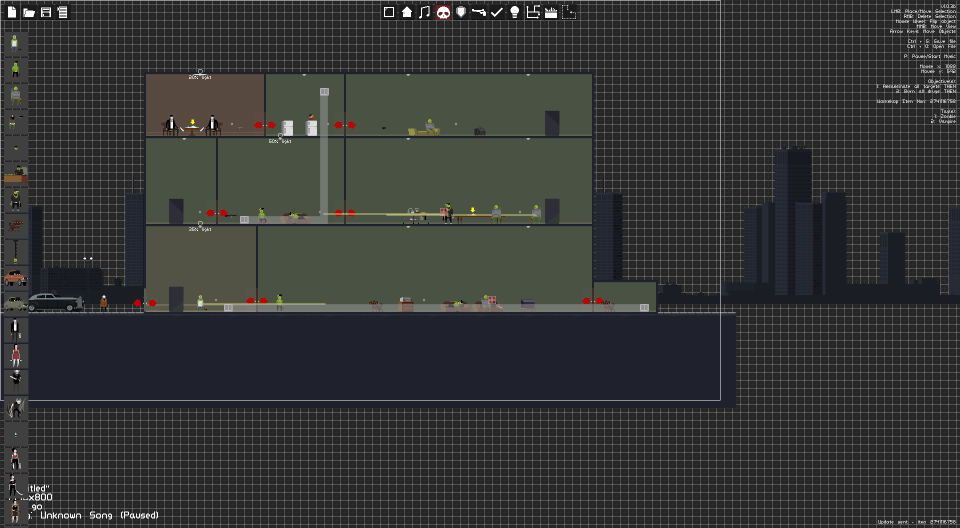960x528 pixels.
Task: Select the yellow arrow marker on middle floor
Action: 473,211
